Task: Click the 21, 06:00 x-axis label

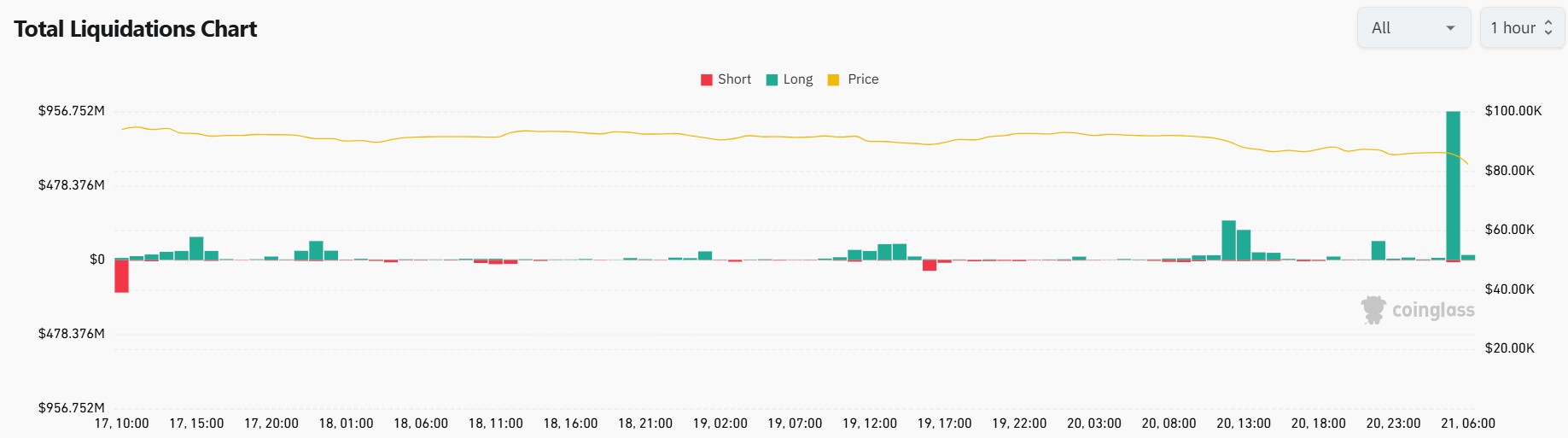Action: coord(1467,423)
